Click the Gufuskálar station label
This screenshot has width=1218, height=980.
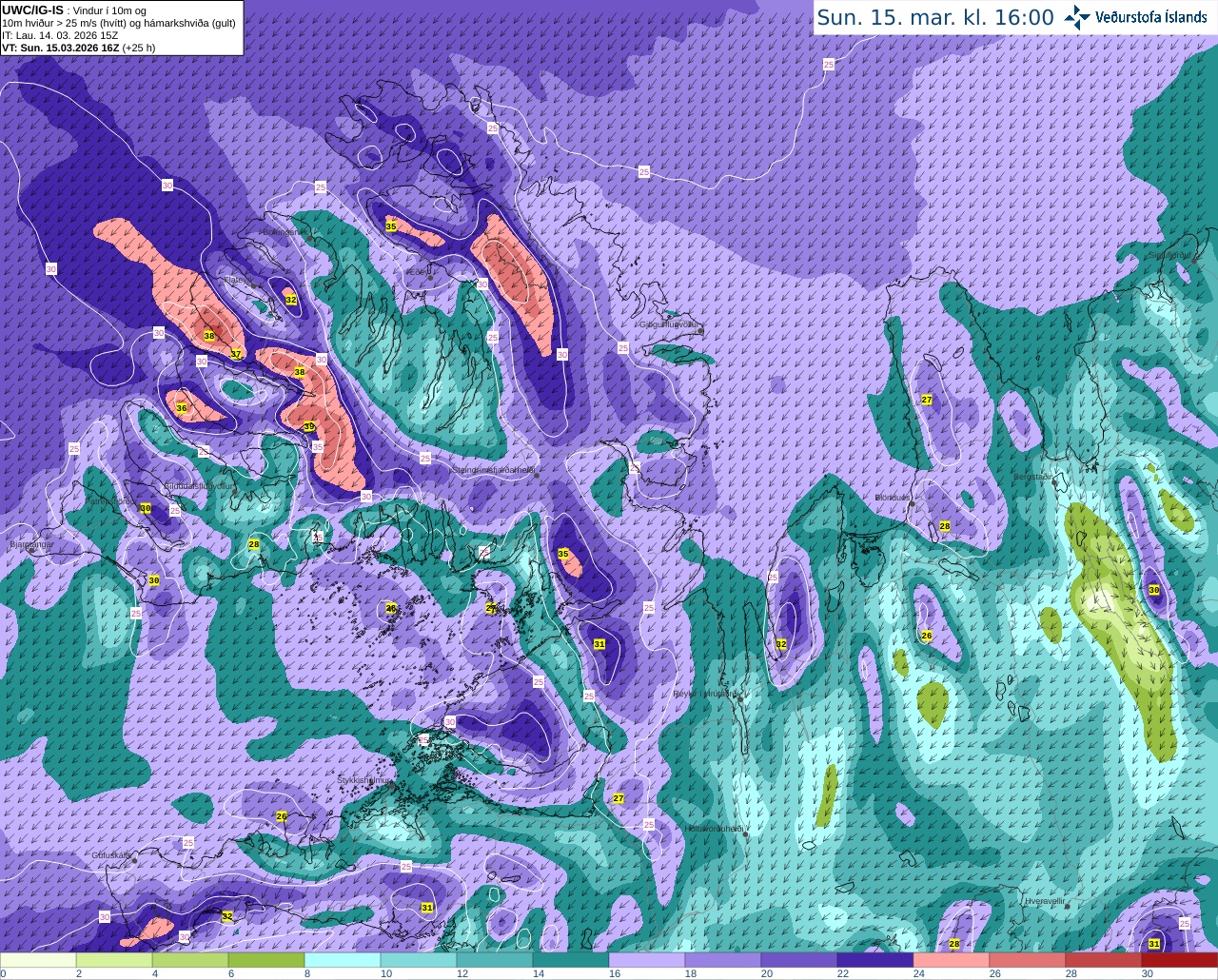pos(111,855)
